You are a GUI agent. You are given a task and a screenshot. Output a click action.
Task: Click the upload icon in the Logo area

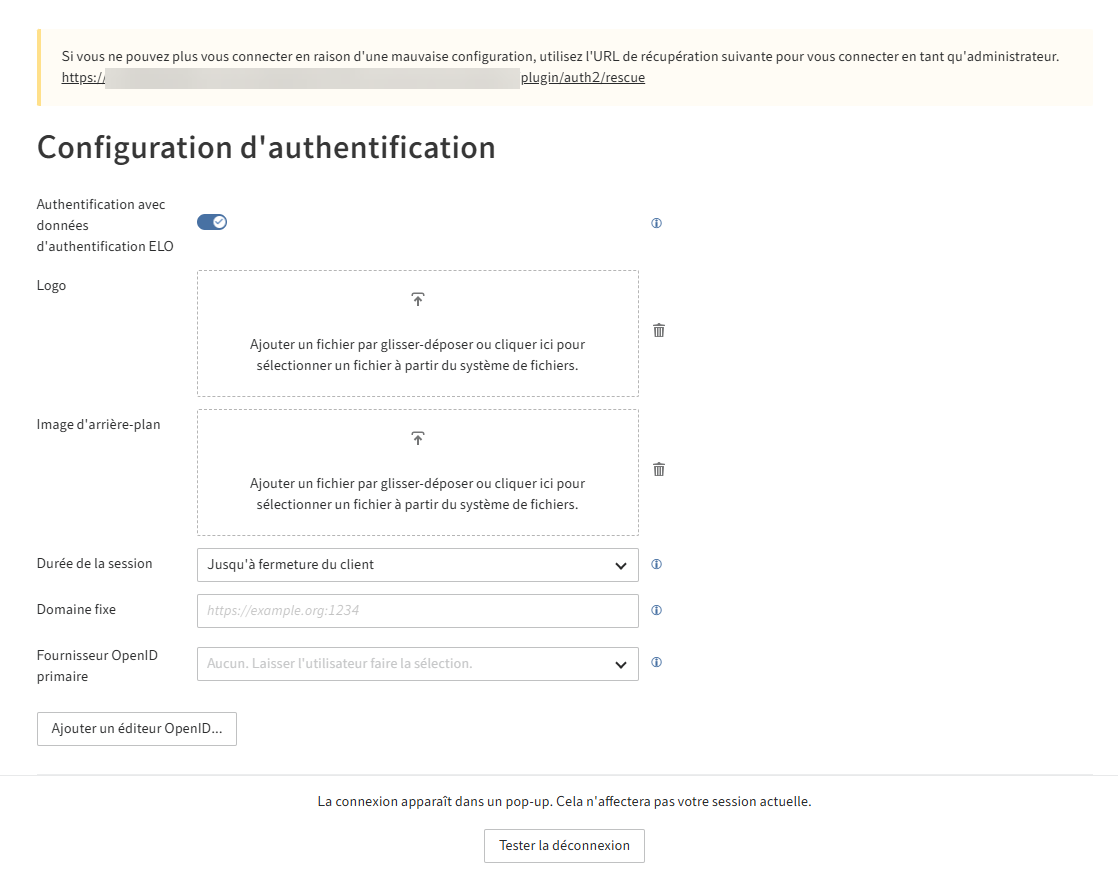[417, 298]
